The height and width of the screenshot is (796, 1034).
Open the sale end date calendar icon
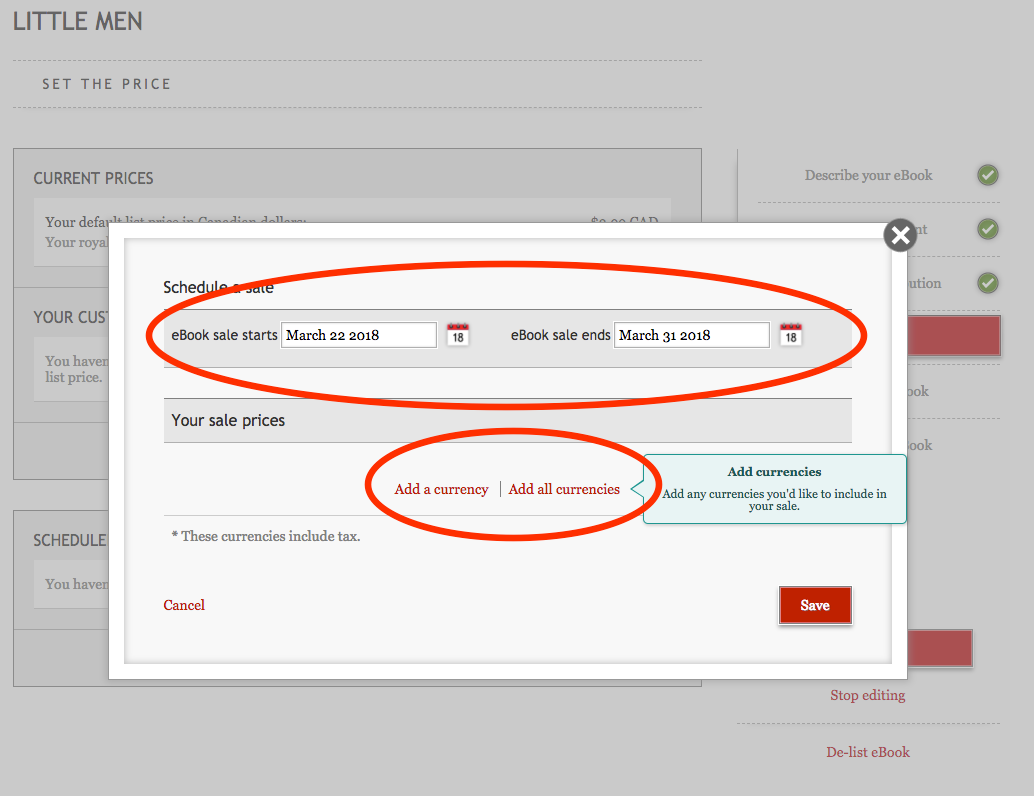pos(791,335)
